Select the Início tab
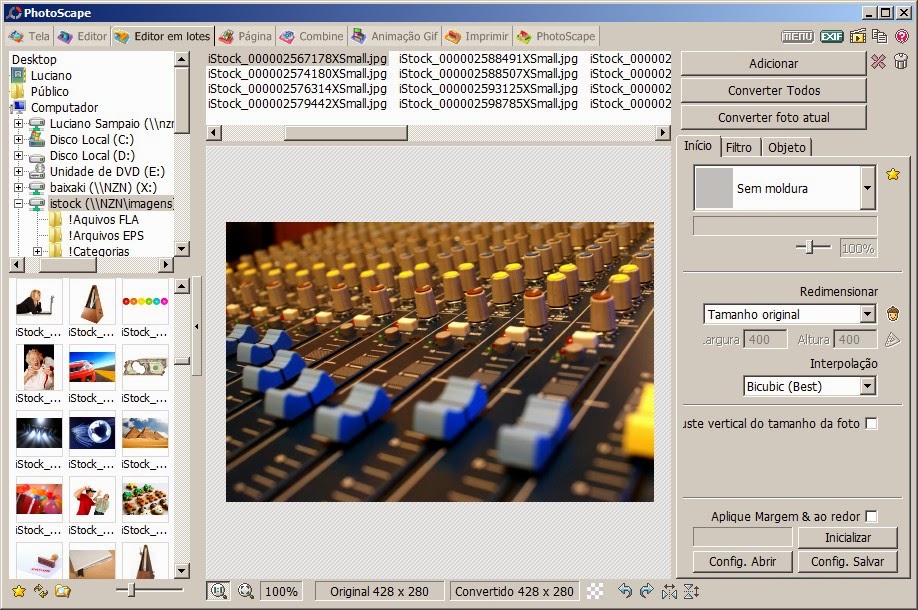918x610 pixels. pyautogui.click(x=698, y=146)
